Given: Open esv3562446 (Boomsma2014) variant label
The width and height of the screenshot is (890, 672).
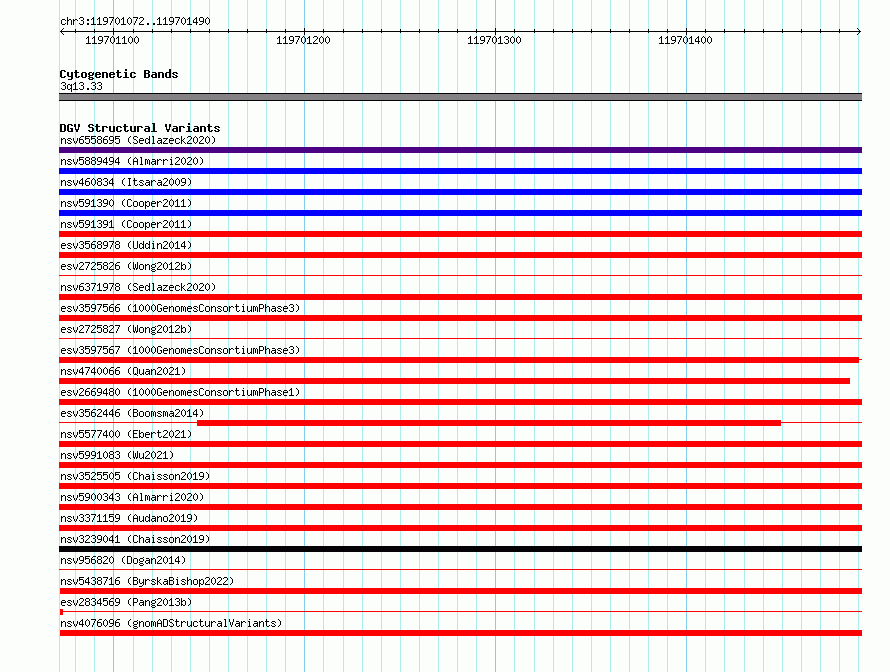Looking at the screenshot, I should pos(132,413).
